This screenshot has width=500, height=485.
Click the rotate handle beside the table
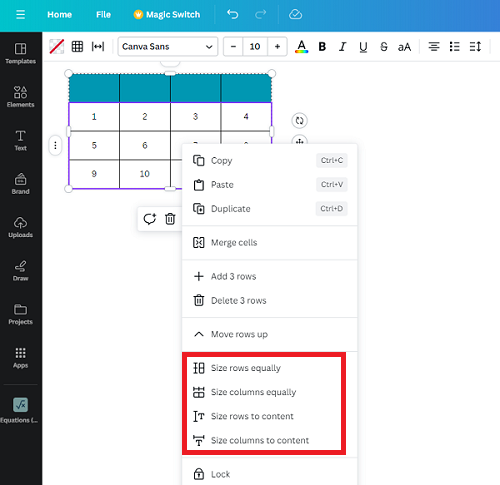coord(299,120)
